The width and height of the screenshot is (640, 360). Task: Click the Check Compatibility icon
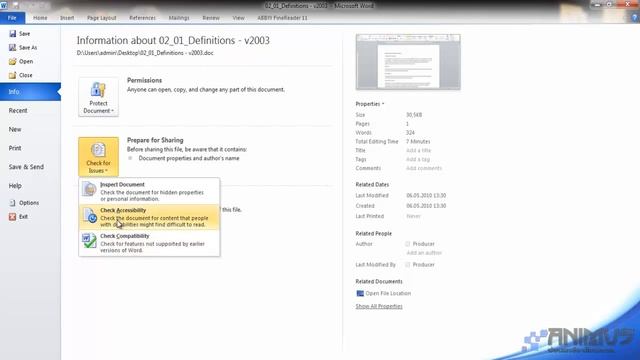89,241
